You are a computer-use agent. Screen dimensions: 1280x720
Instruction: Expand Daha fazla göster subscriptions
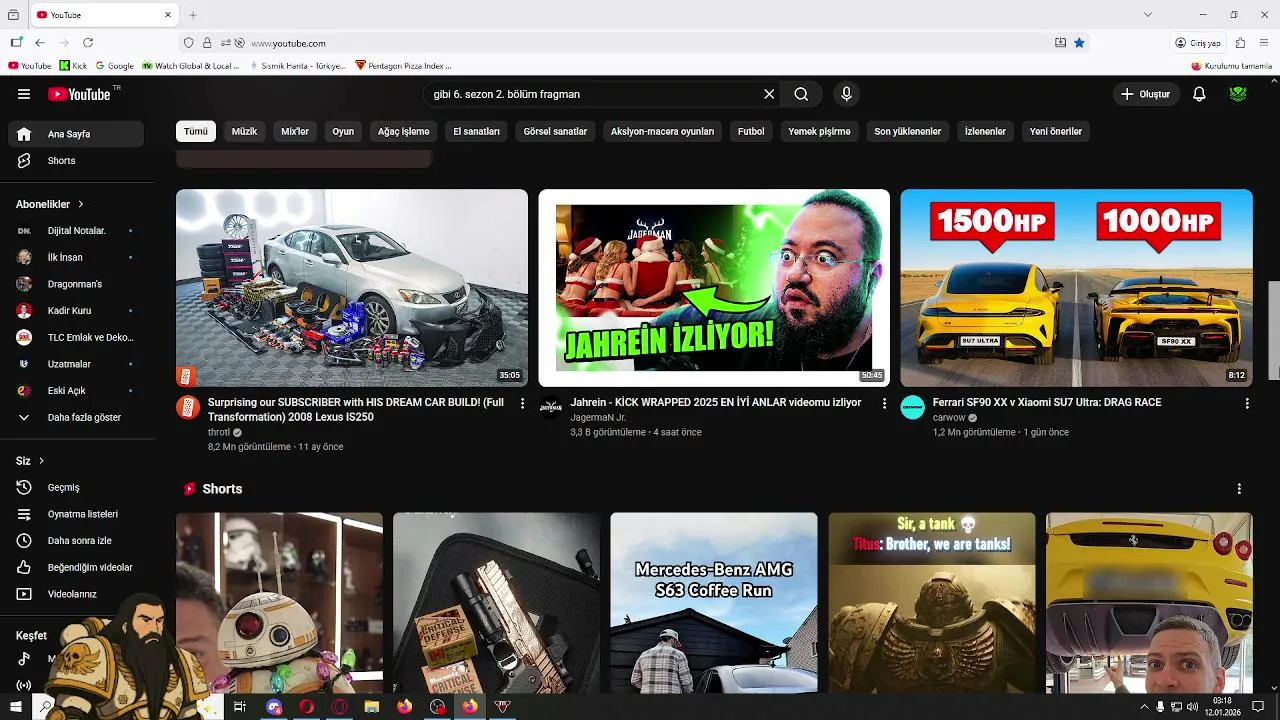click(76, 417)
